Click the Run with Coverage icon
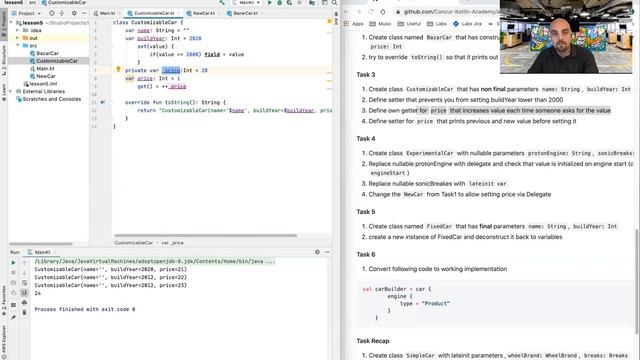 [289, 2]
